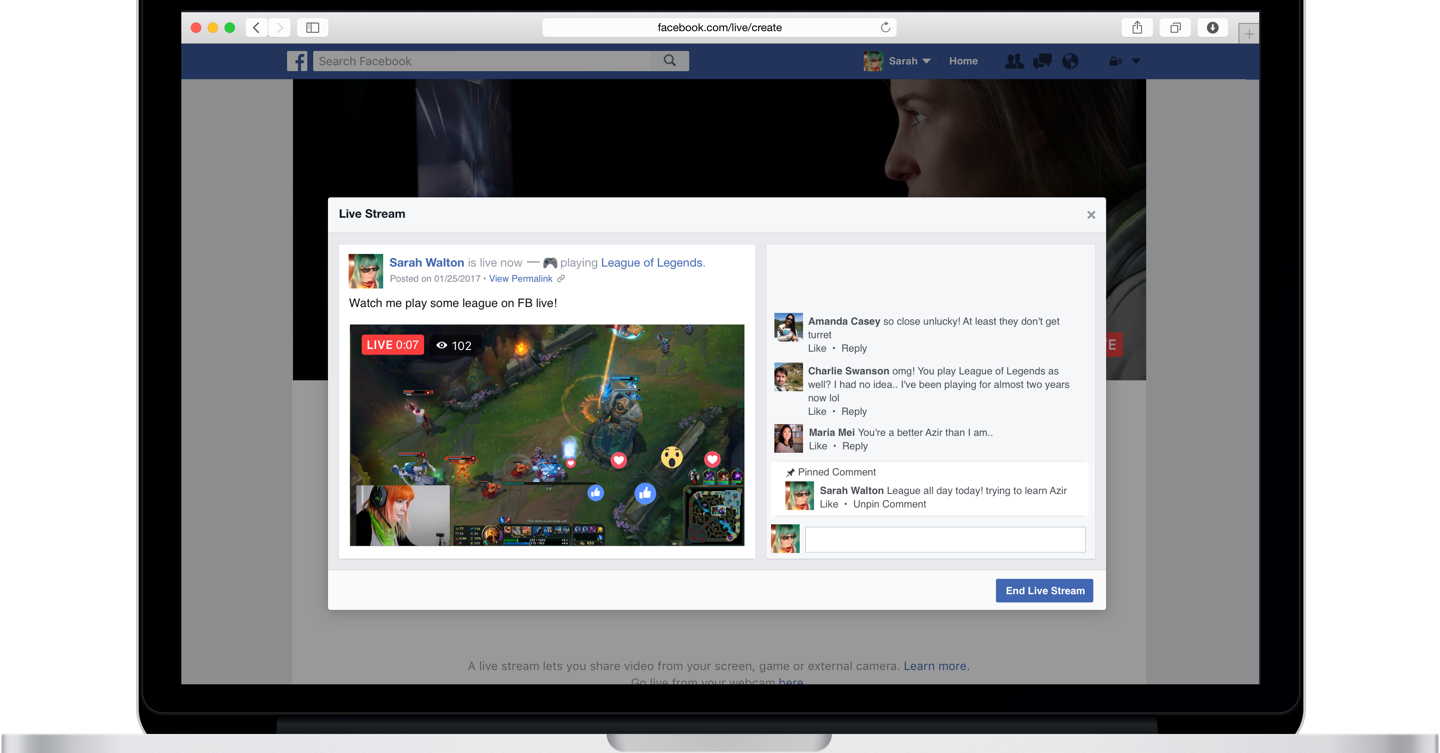Click Sarah Walton's name in pinned comment

point(852,491)
